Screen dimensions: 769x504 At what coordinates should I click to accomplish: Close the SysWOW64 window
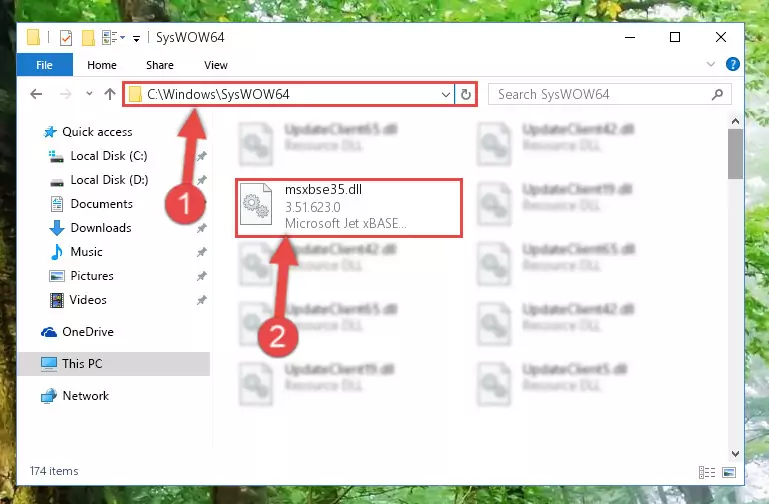(x=720, y=37)
